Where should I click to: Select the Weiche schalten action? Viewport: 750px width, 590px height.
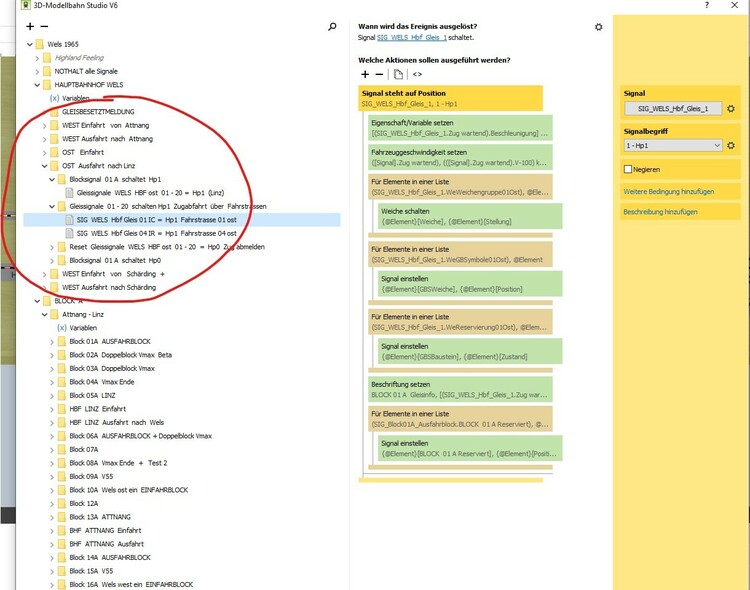[470, 216]
